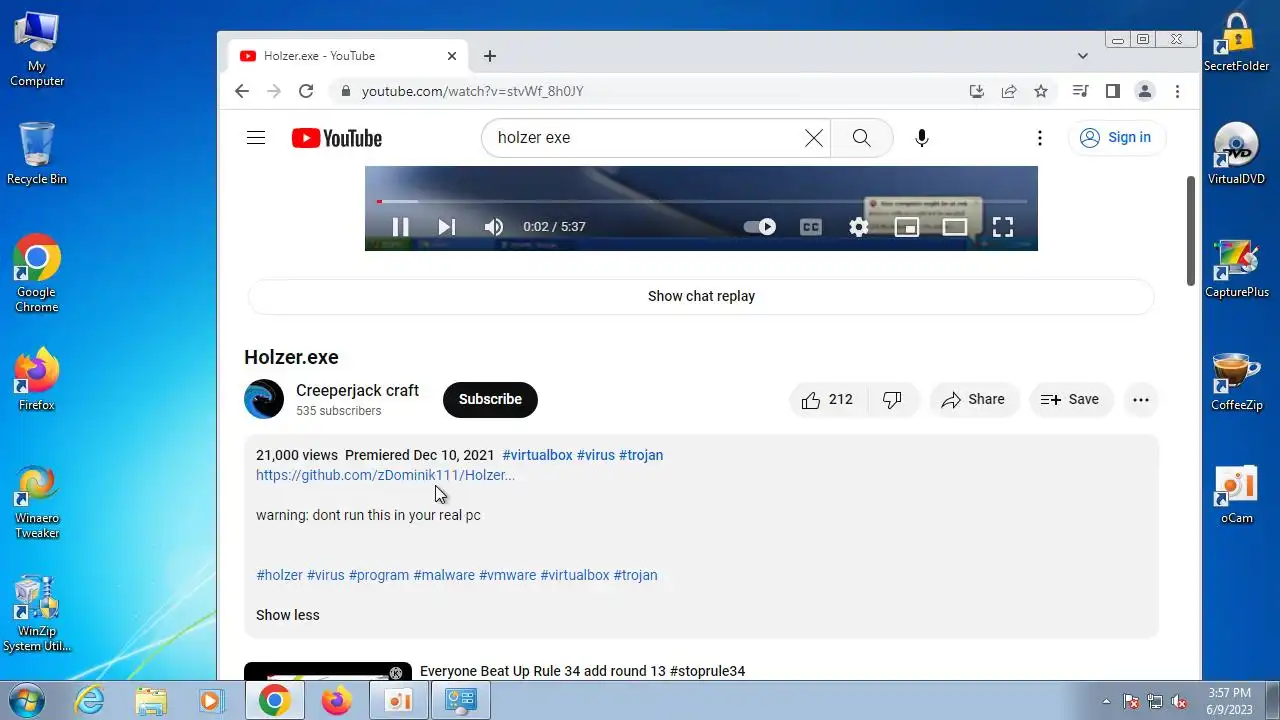Open the Chrome three-dot menu

pyautogui.click(x=1178, y=91)
